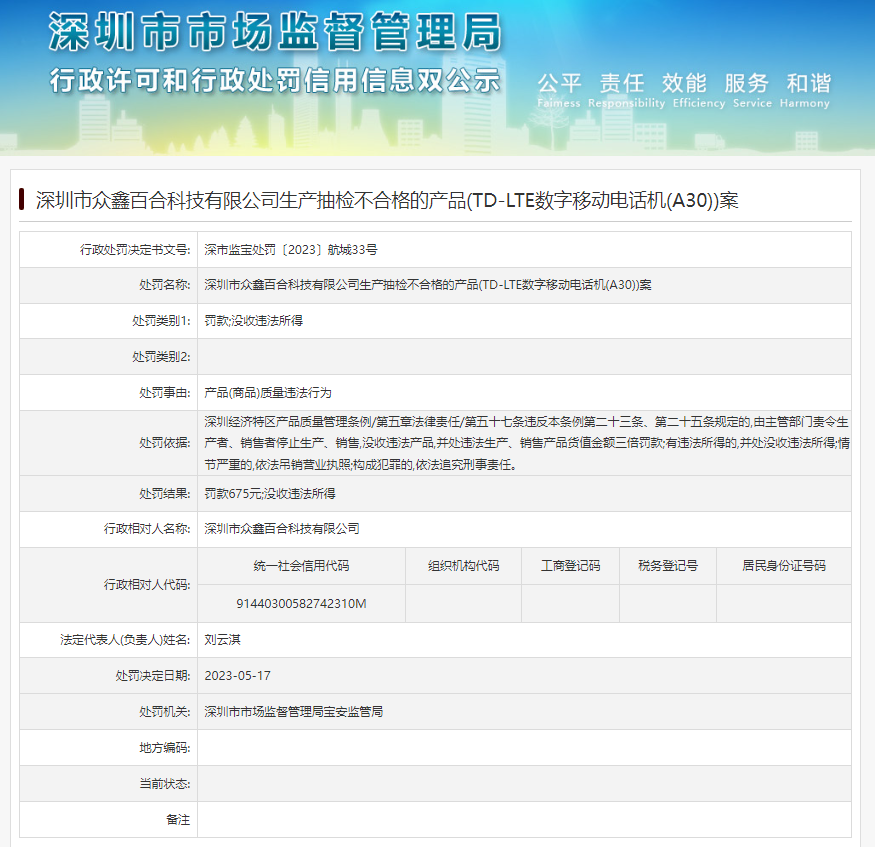Select the penalty document number 深市监宝处罚〔2023〕航城33号
Image resolution: width=875 pixels, height=847 pixels.
(290, 250)
